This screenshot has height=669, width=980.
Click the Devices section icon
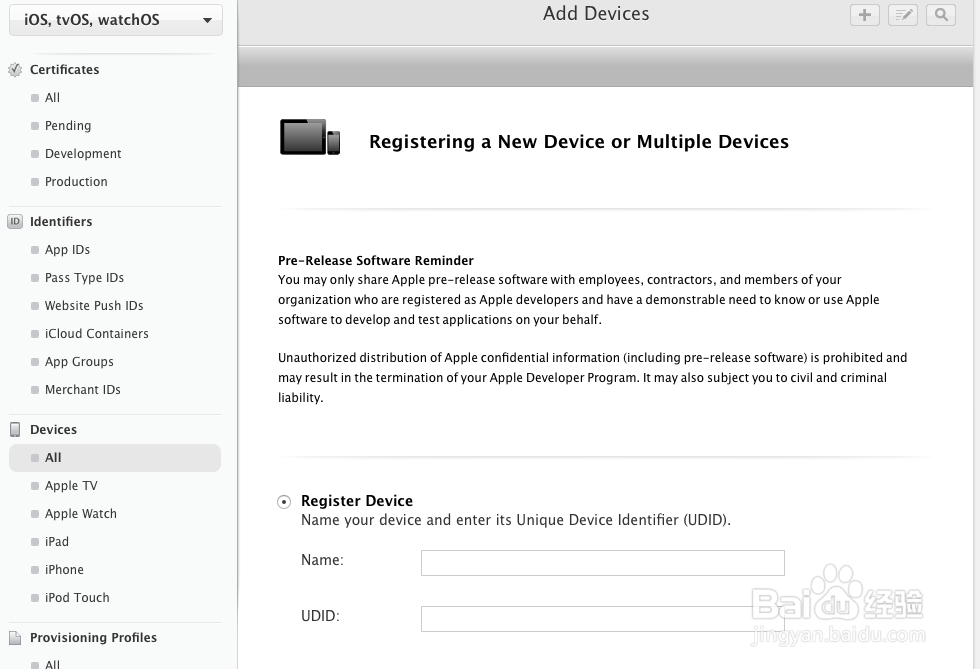click(15, 430)
